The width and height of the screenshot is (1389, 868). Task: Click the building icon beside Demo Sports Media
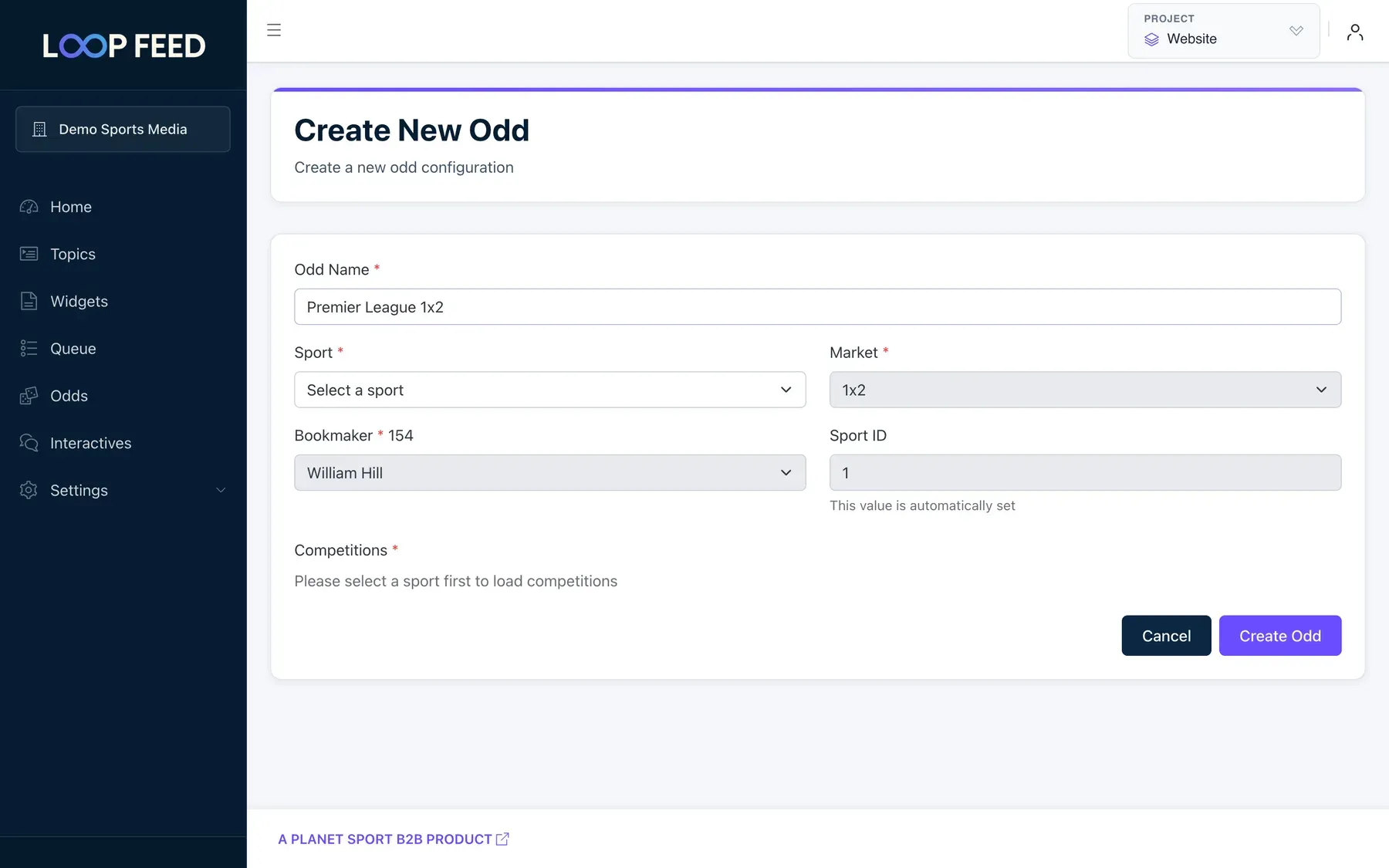click(x=39, y=129)
